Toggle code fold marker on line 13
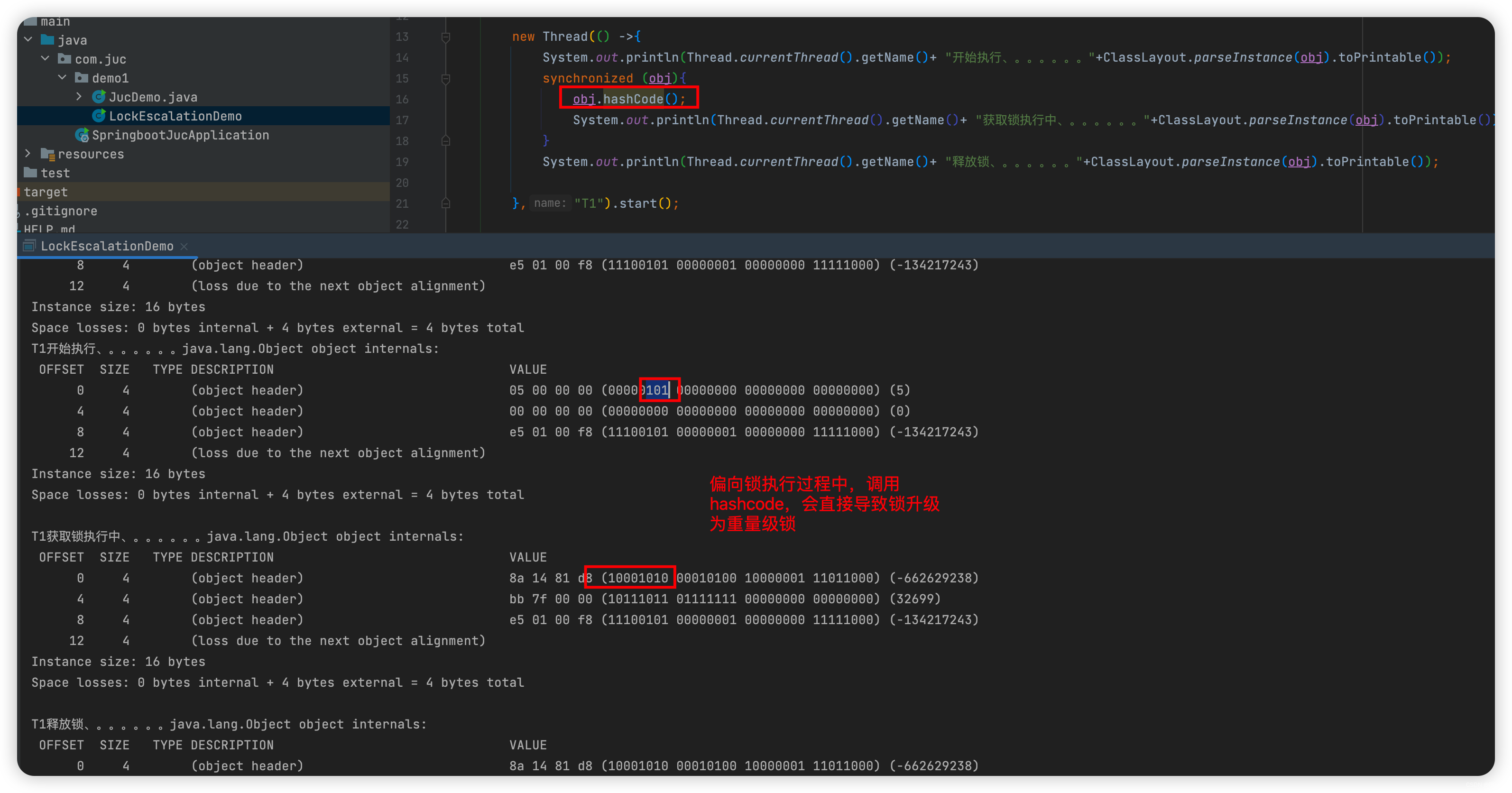1512x793 pixels. coord(445,37)
